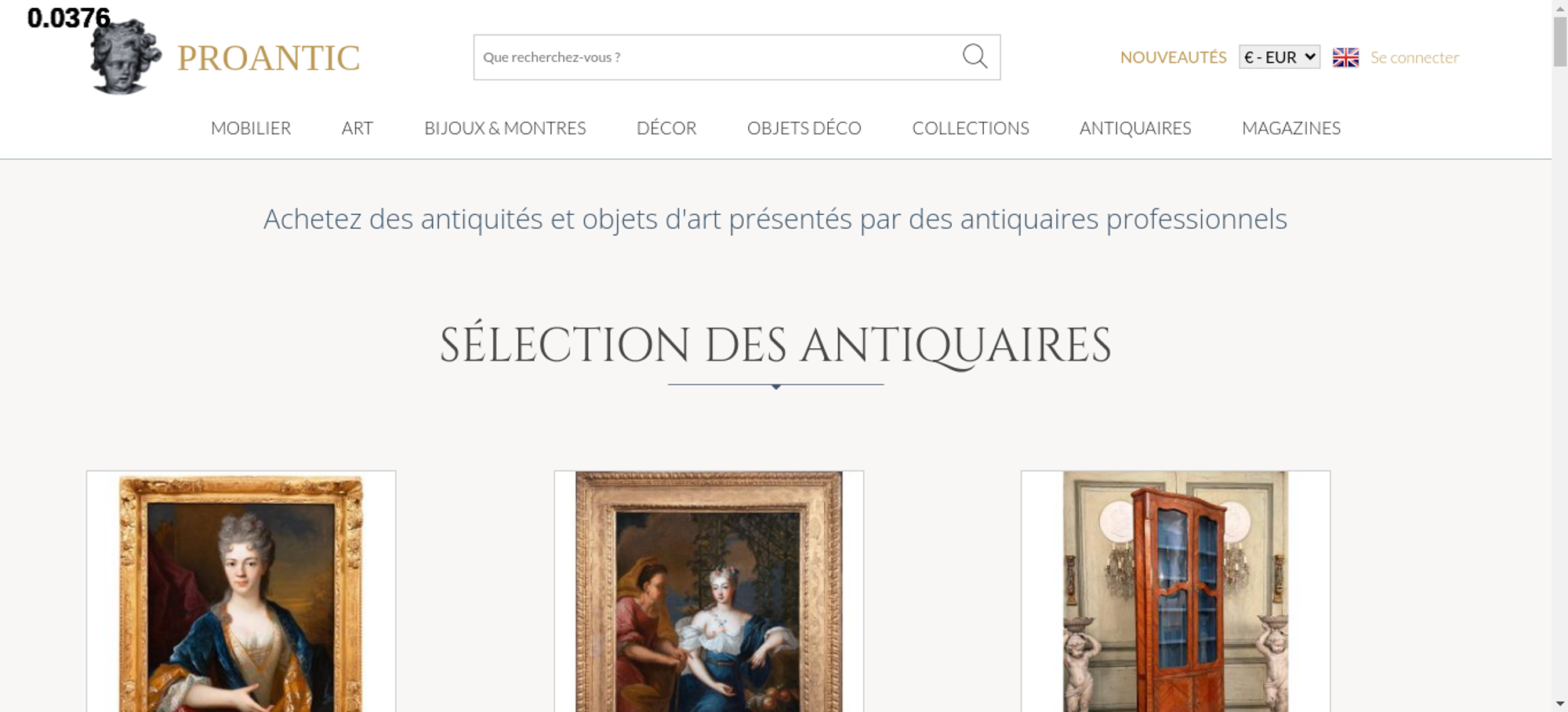
Task: Click the Se connecter link
Action: [1414, 57]
